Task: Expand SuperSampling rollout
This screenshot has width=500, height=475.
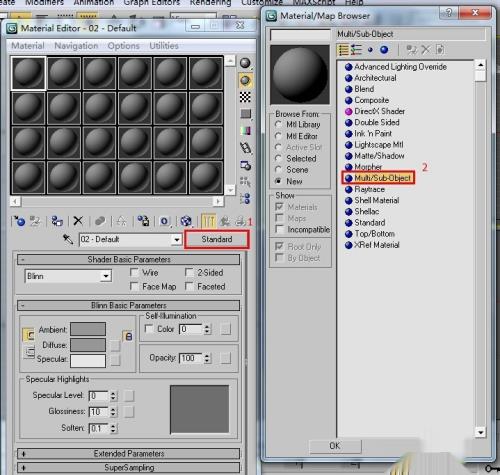Action: click(129, 467)
